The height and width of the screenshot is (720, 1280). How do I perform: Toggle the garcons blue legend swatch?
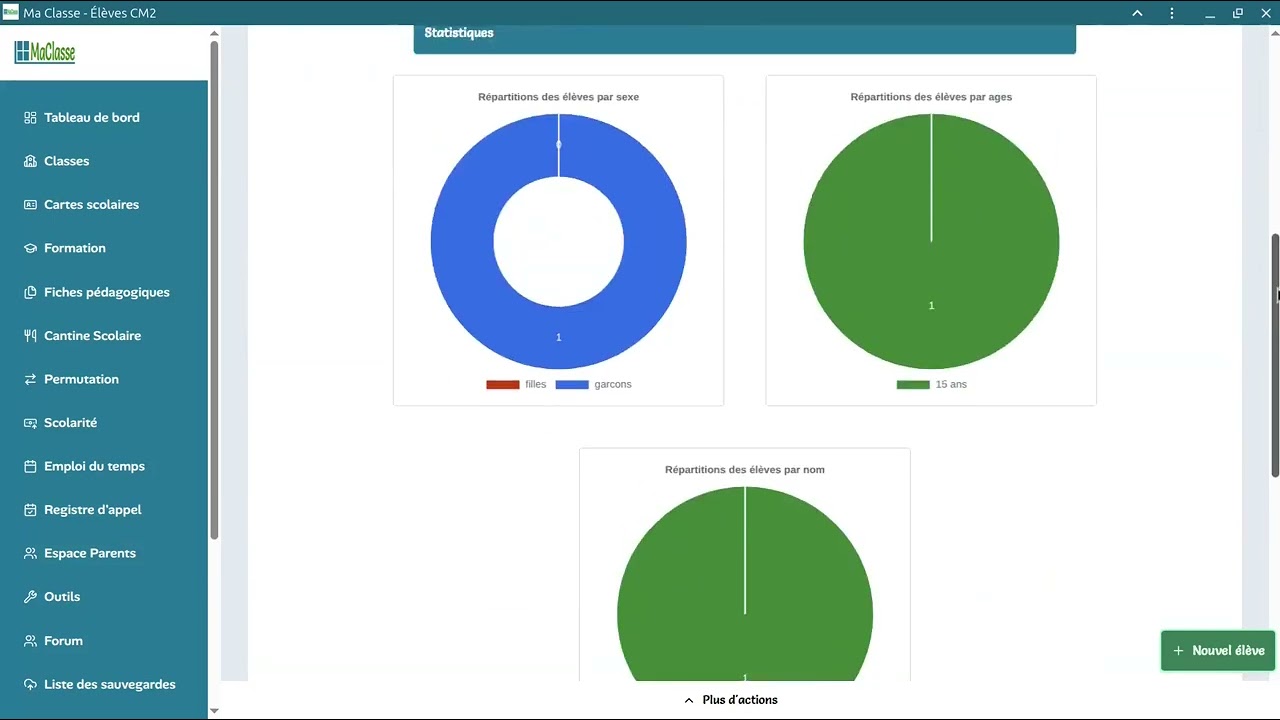click(x=572, y=385)
